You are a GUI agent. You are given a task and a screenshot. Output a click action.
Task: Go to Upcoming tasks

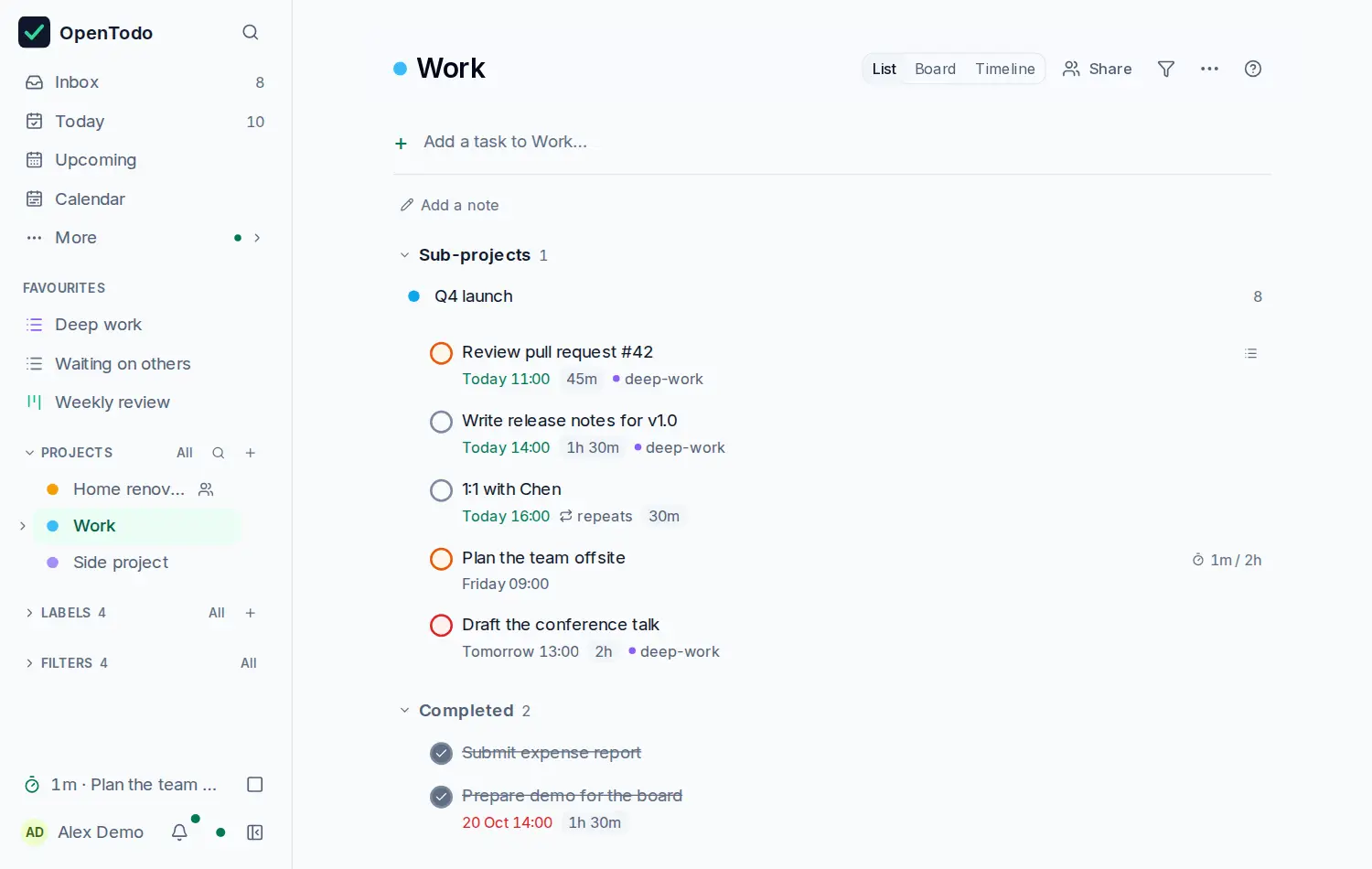point(145,160)
